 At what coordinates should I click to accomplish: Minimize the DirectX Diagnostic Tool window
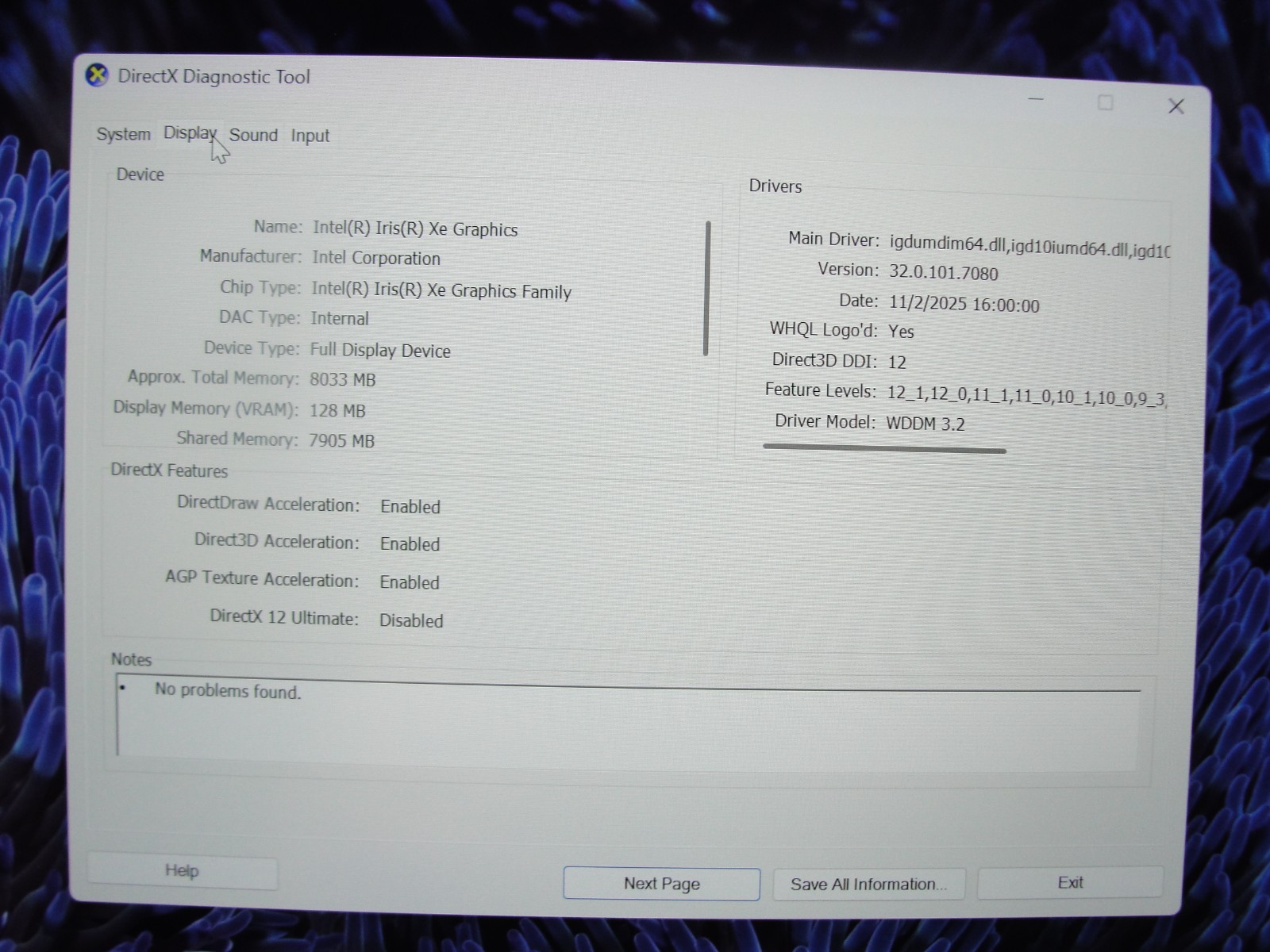click(1036, 100)
